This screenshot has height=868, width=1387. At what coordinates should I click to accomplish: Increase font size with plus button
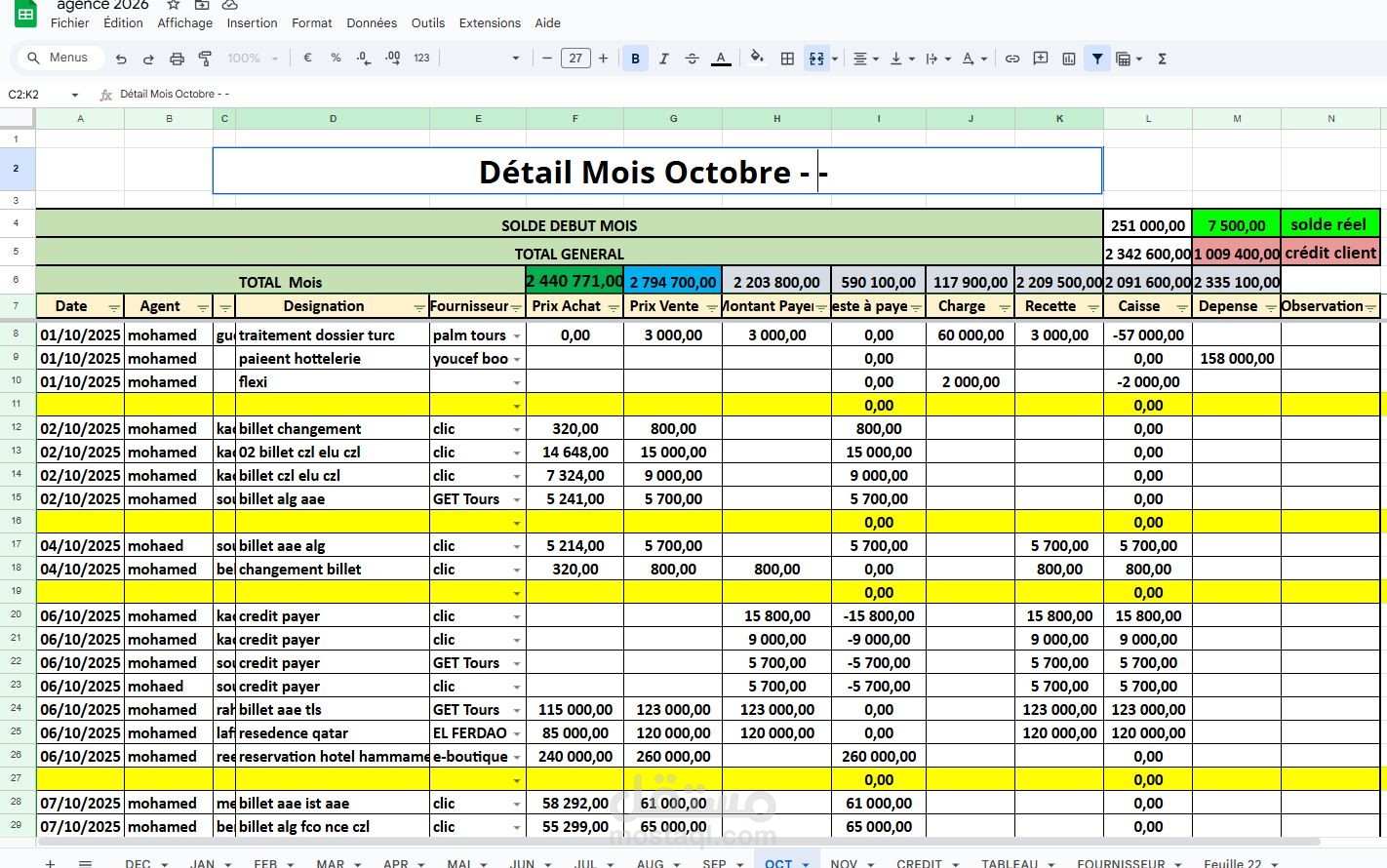tap(603, 59)
